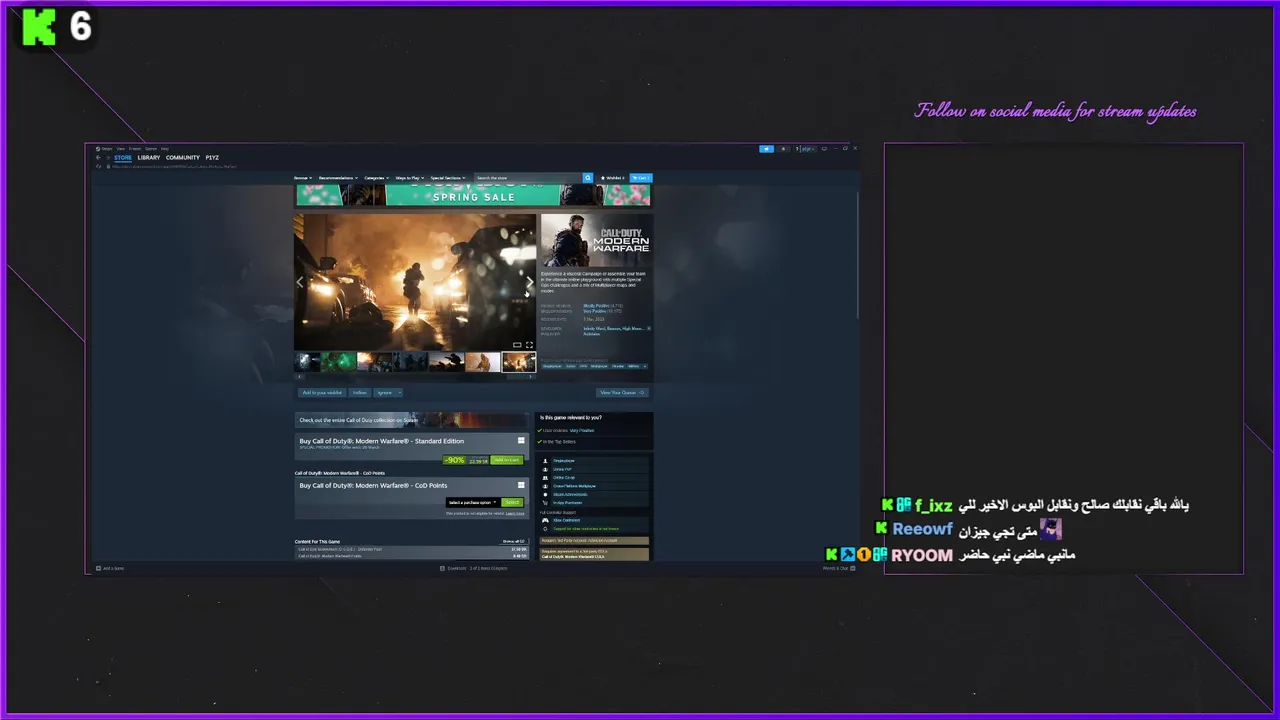Click the notifications bell icon in title bar
The image size is (1280, 720).
click(x=783, y=149)
